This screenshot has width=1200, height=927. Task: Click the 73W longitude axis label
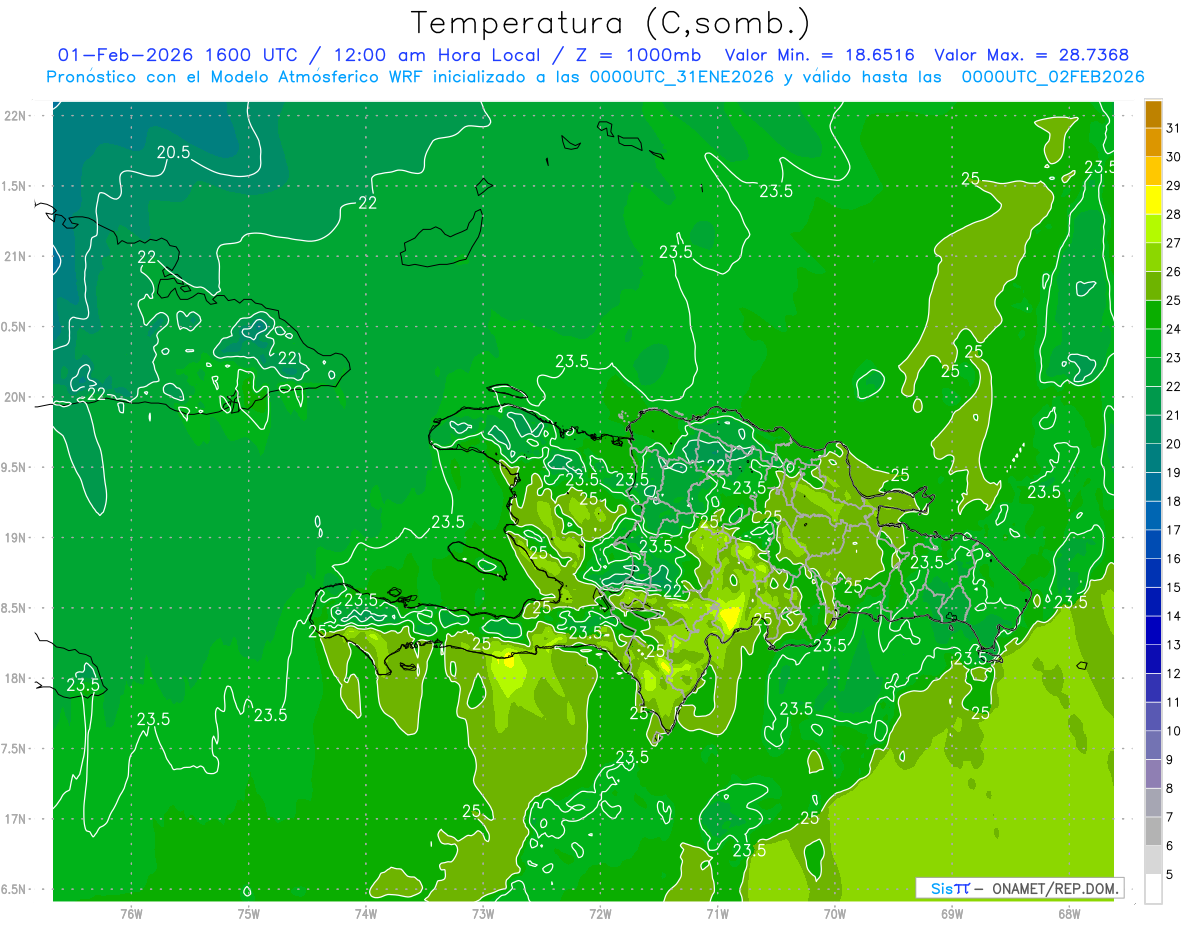(x=483, y=913)
